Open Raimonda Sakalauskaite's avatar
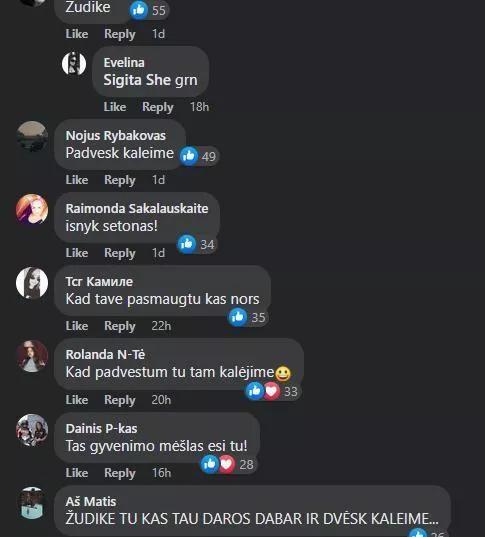 pyautogui.click(x=32, y=209)
